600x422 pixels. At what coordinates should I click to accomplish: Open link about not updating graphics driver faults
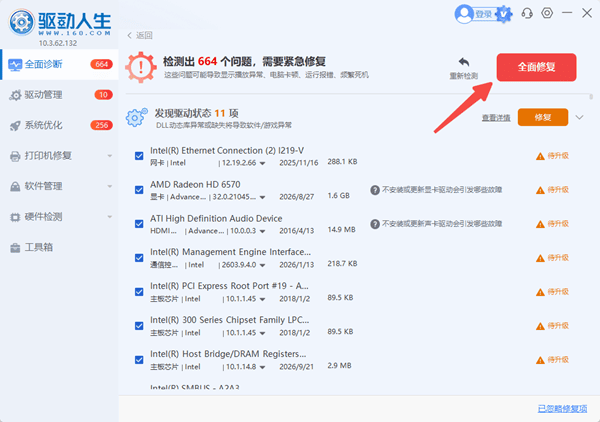coord(442,190)
